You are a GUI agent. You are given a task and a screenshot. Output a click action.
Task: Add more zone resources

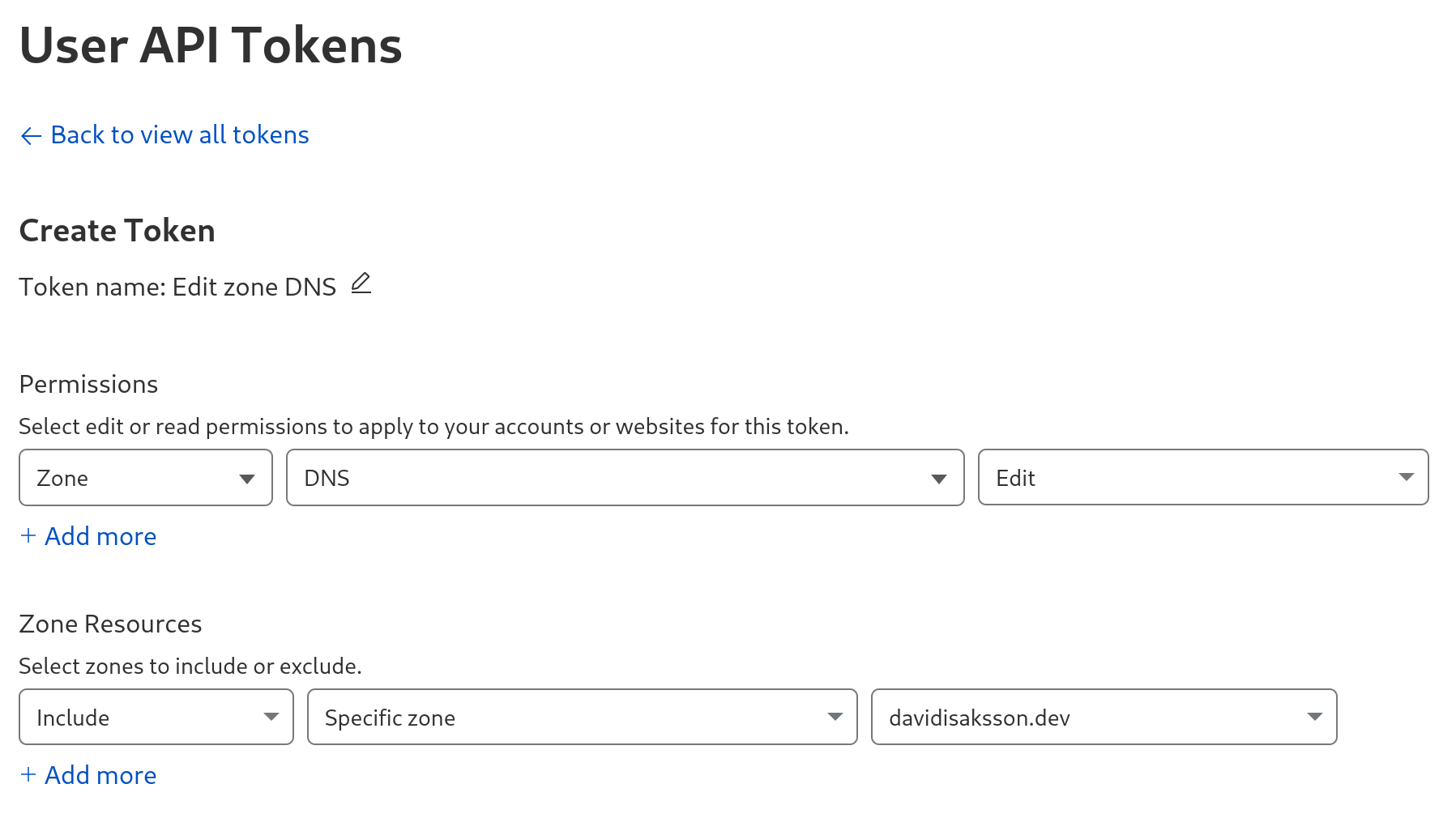pyautogui.click(x=100, y=775)
